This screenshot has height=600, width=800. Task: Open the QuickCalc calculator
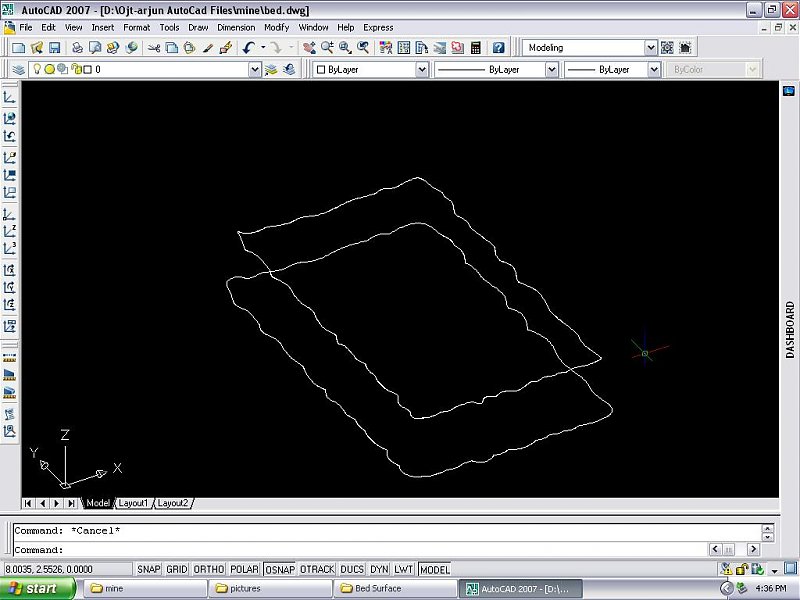click(x=475, y=48)
